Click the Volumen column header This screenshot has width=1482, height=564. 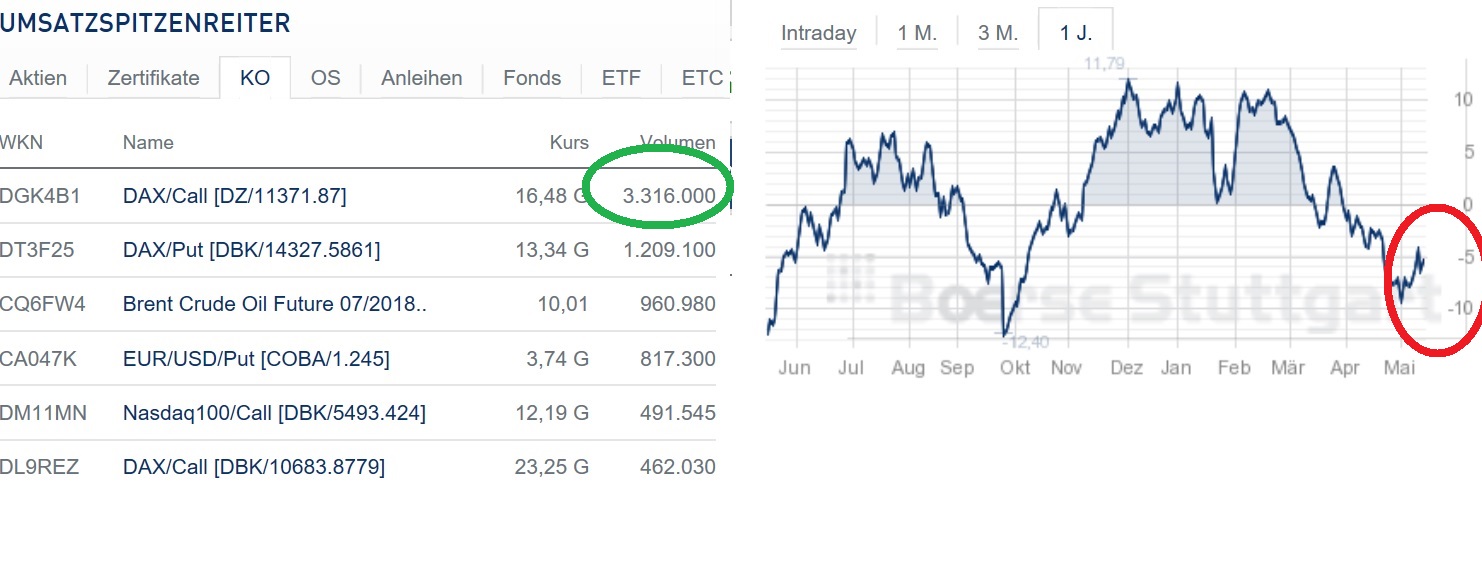pos(677,143)
